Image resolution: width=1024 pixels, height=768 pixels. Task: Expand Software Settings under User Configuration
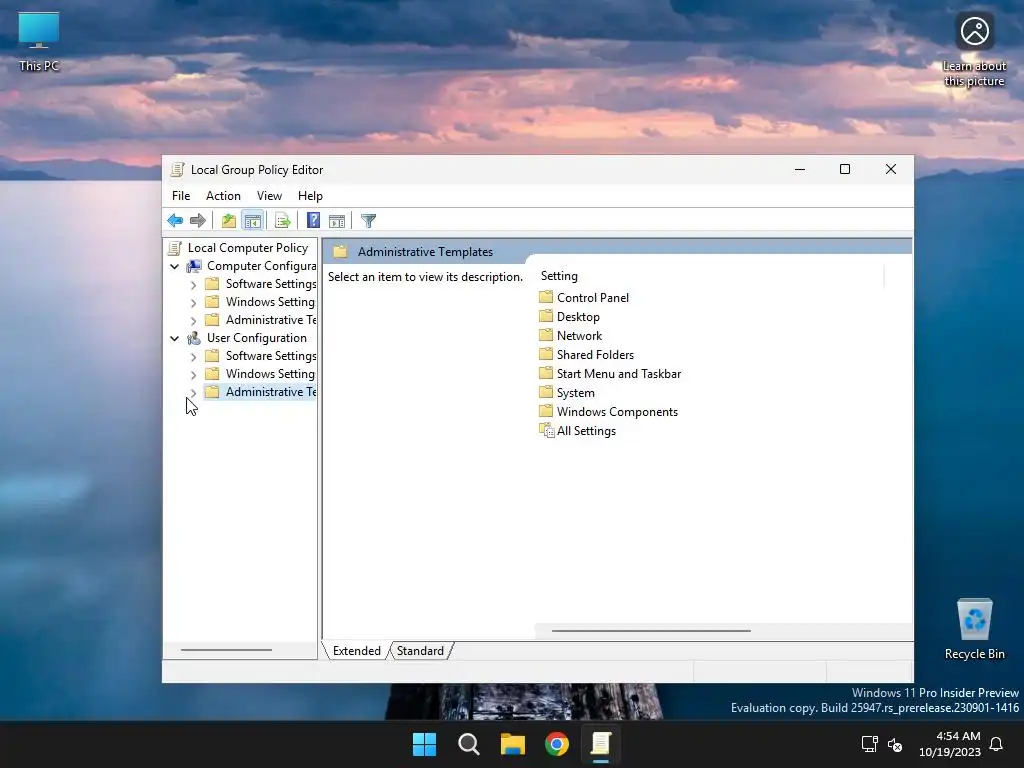point(193,357)
